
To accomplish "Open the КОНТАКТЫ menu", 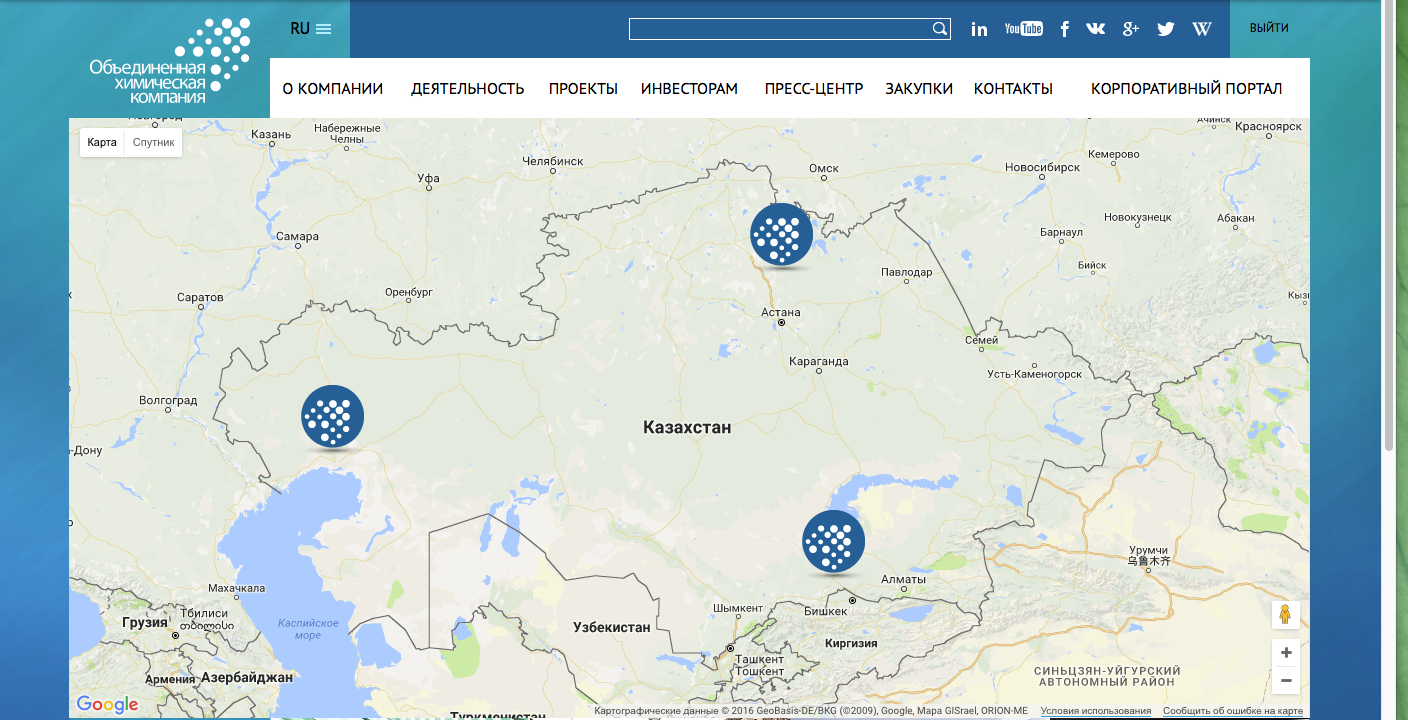I will pos(1013,89).
